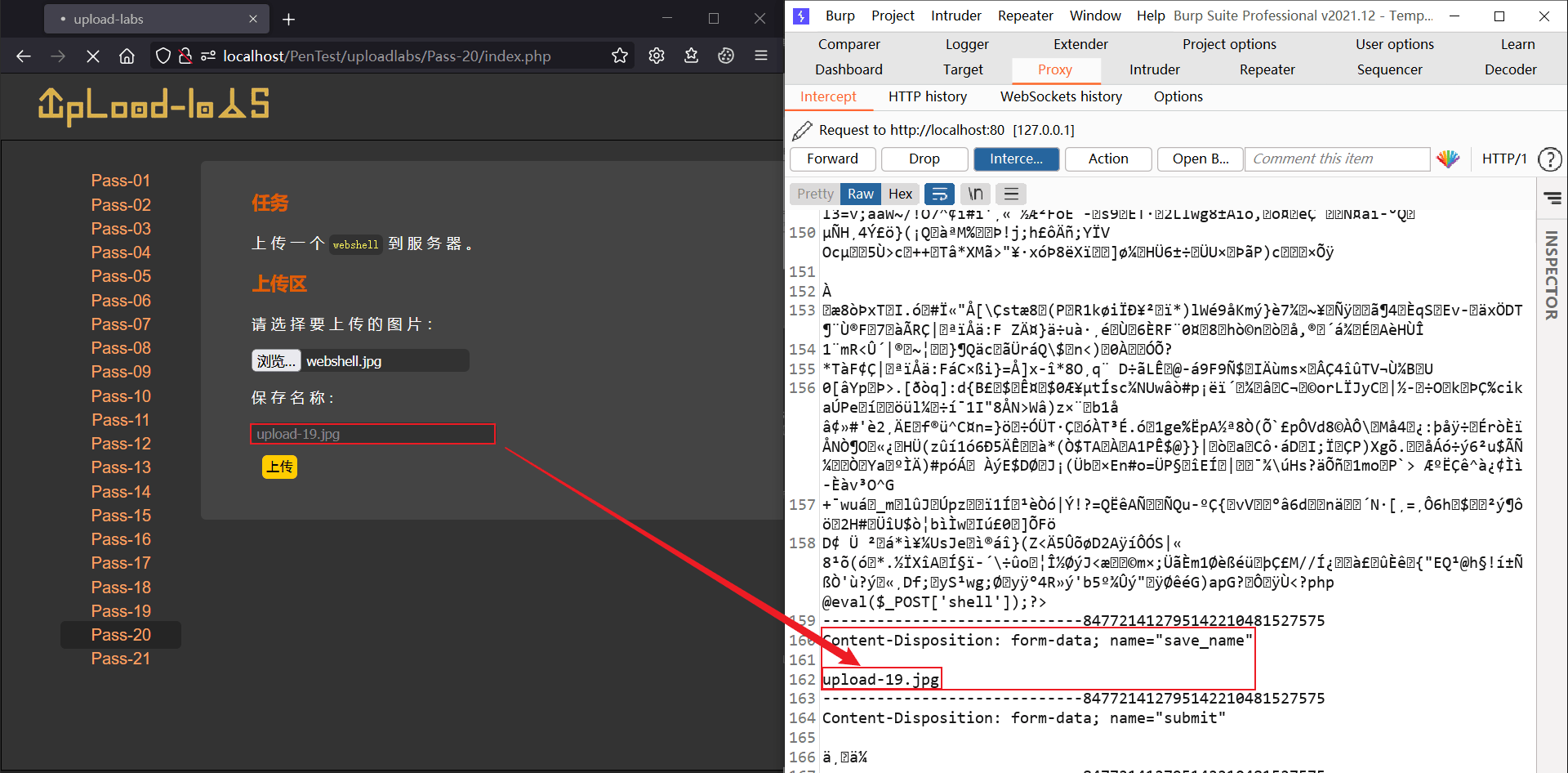This screenshot has width=1568, height=773.
Task: Open the Pass-01 link
Action: [x=121, y=181]
